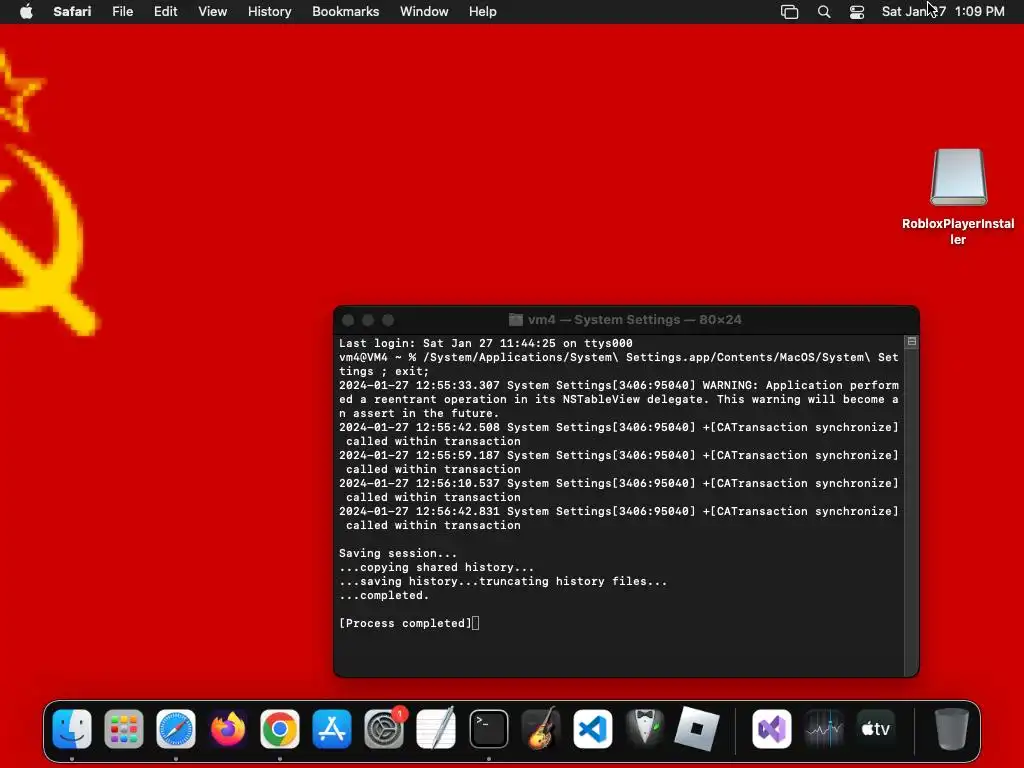Click the Terminal split pane button

tap(912, 342)
